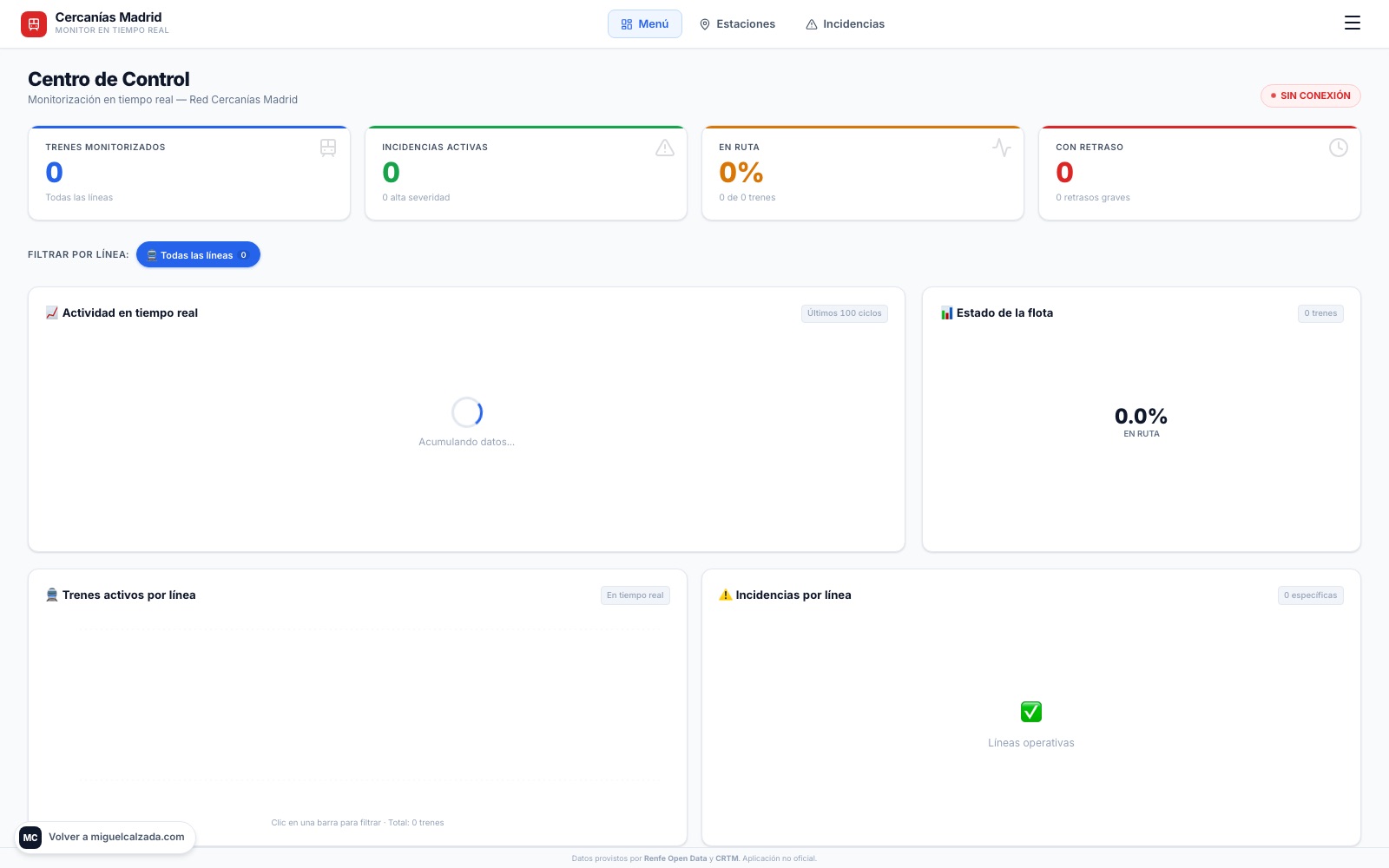Screen dimensions: 1389x868
Task: Click the 0 trenes badge in Estado de la flota
Action: (x=1320, y=313)
